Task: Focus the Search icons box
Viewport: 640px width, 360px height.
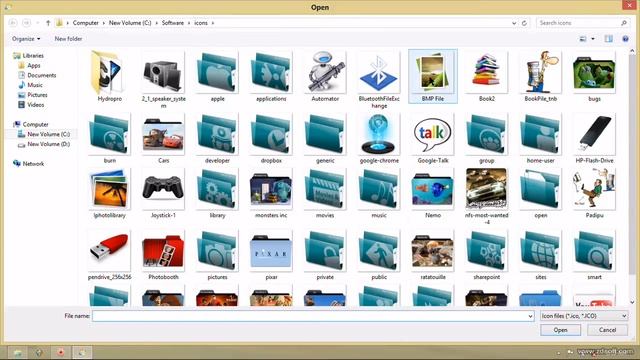Action: click(582, 23)
